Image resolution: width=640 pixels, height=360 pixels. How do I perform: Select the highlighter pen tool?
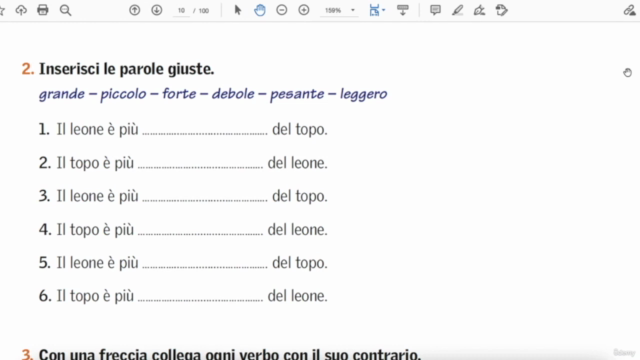coord(458,10)
